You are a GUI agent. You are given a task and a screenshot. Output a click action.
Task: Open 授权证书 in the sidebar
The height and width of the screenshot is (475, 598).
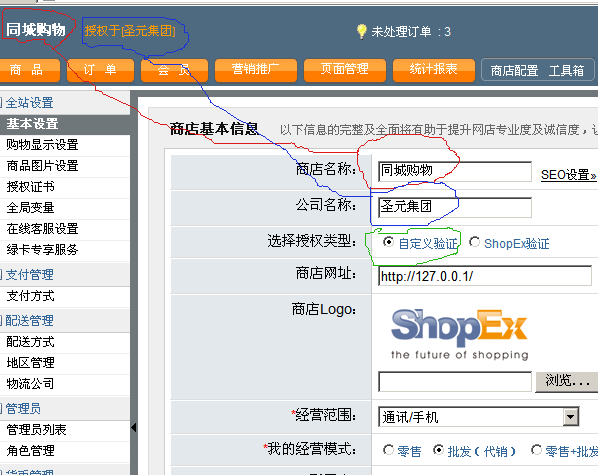tap(31, 187)
